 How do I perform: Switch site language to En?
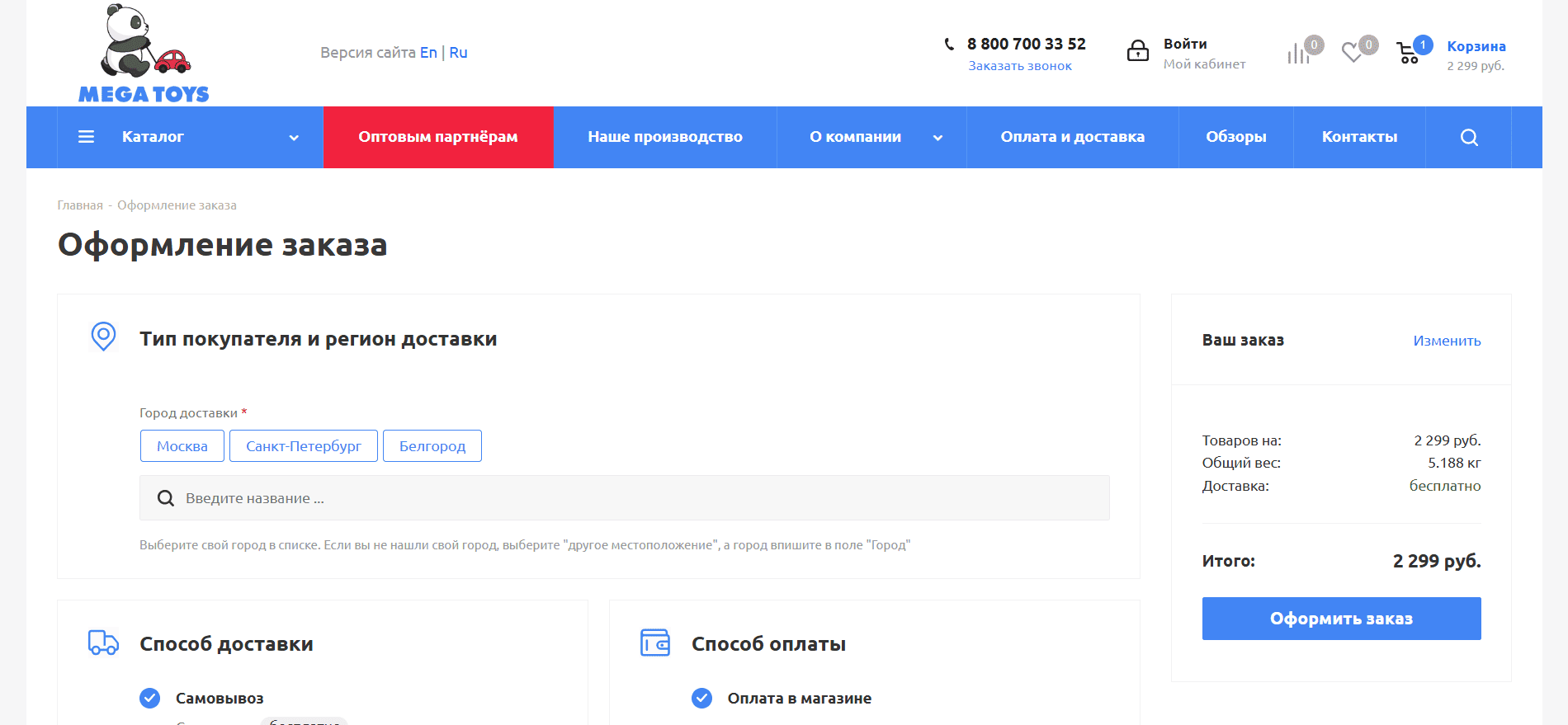pos(428,53)
